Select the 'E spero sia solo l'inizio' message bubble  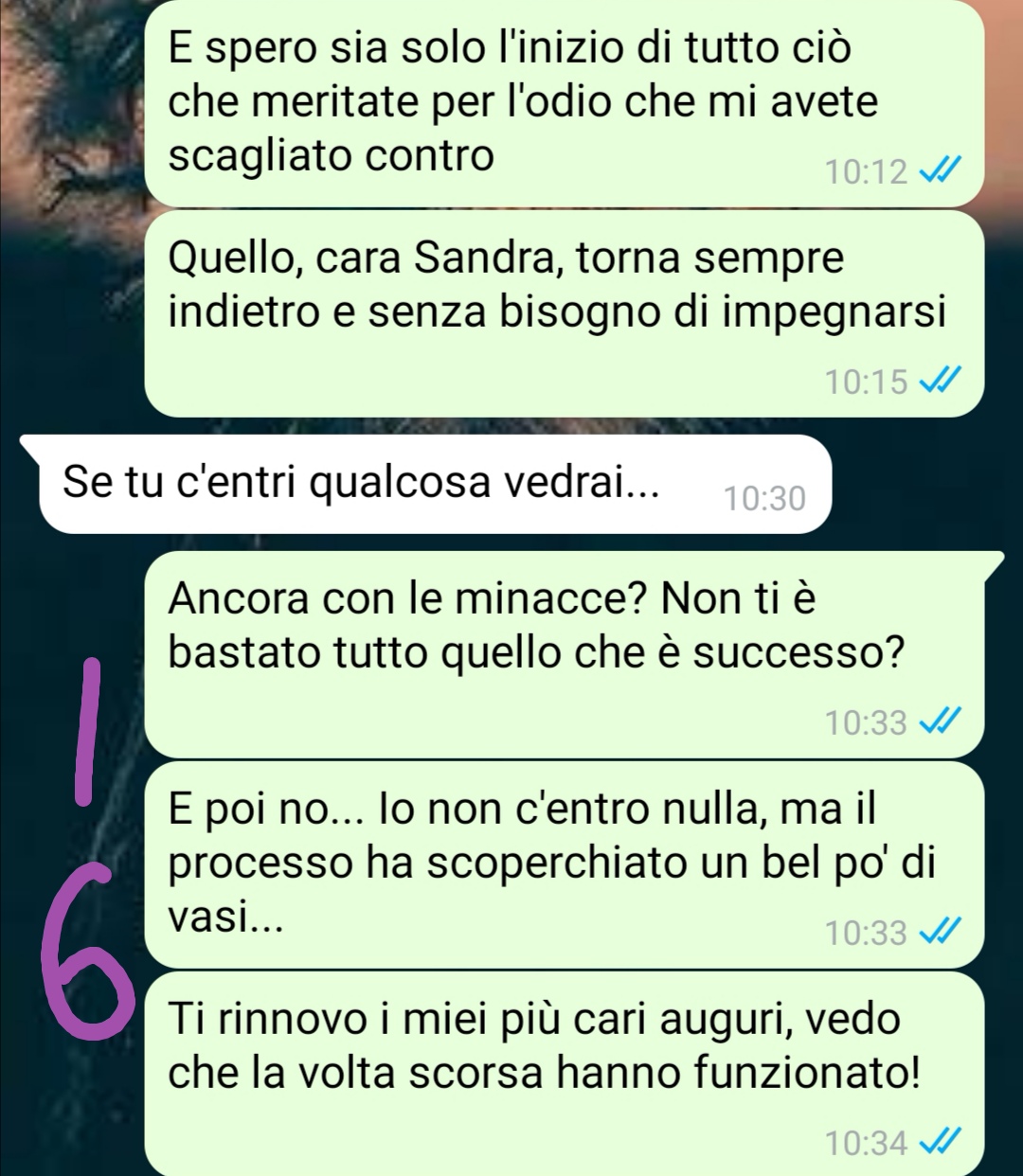click(x=565, y=102)
